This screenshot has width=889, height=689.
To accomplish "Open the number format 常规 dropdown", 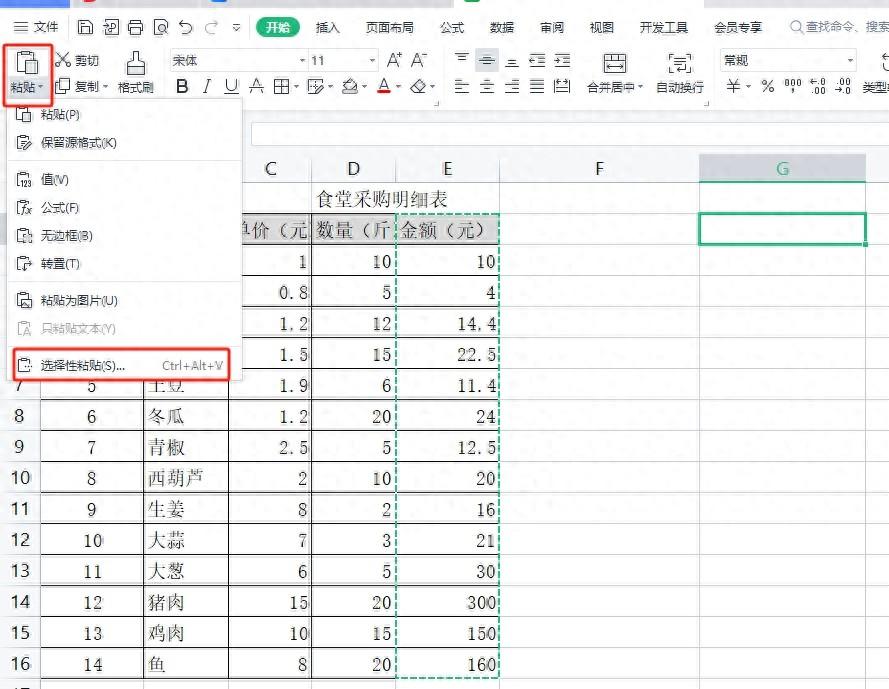I will (850, 60).
